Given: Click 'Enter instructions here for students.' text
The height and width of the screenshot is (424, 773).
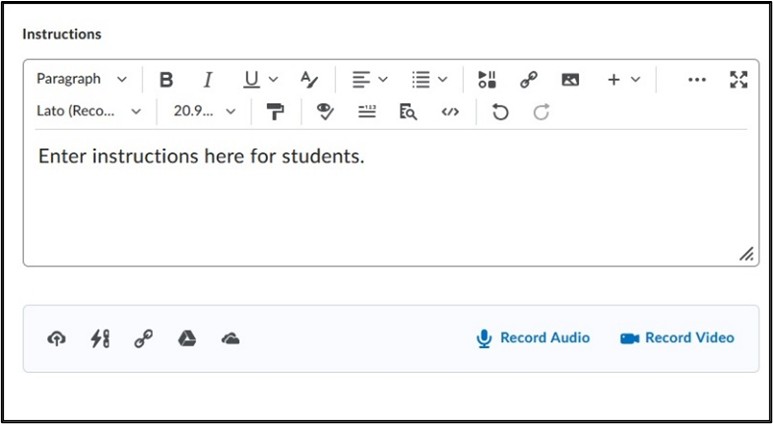Looking at the screenshot, I should pos(201,156).
